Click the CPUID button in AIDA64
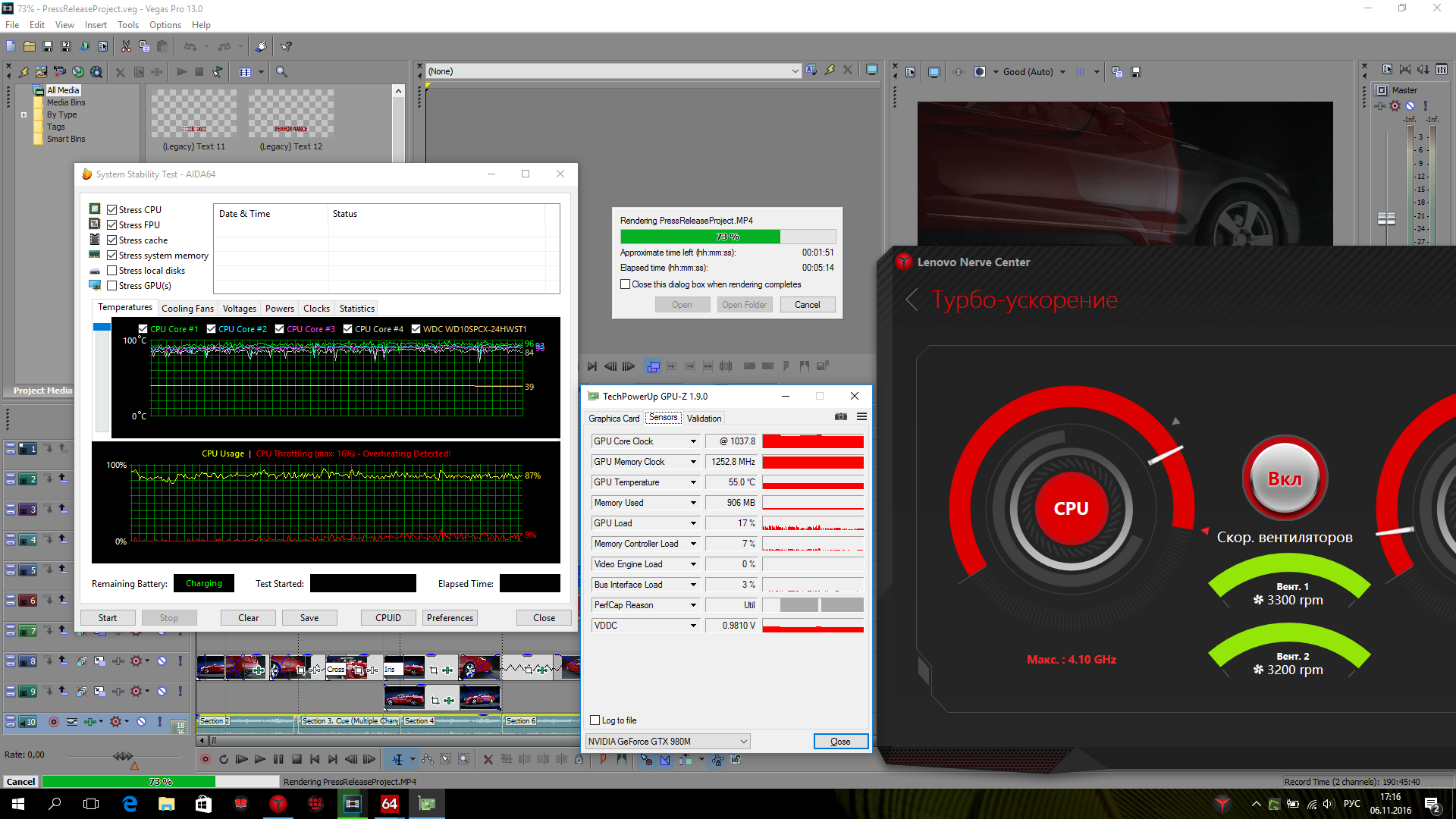This screenshot has height=819, width=1456. (388, 618)
